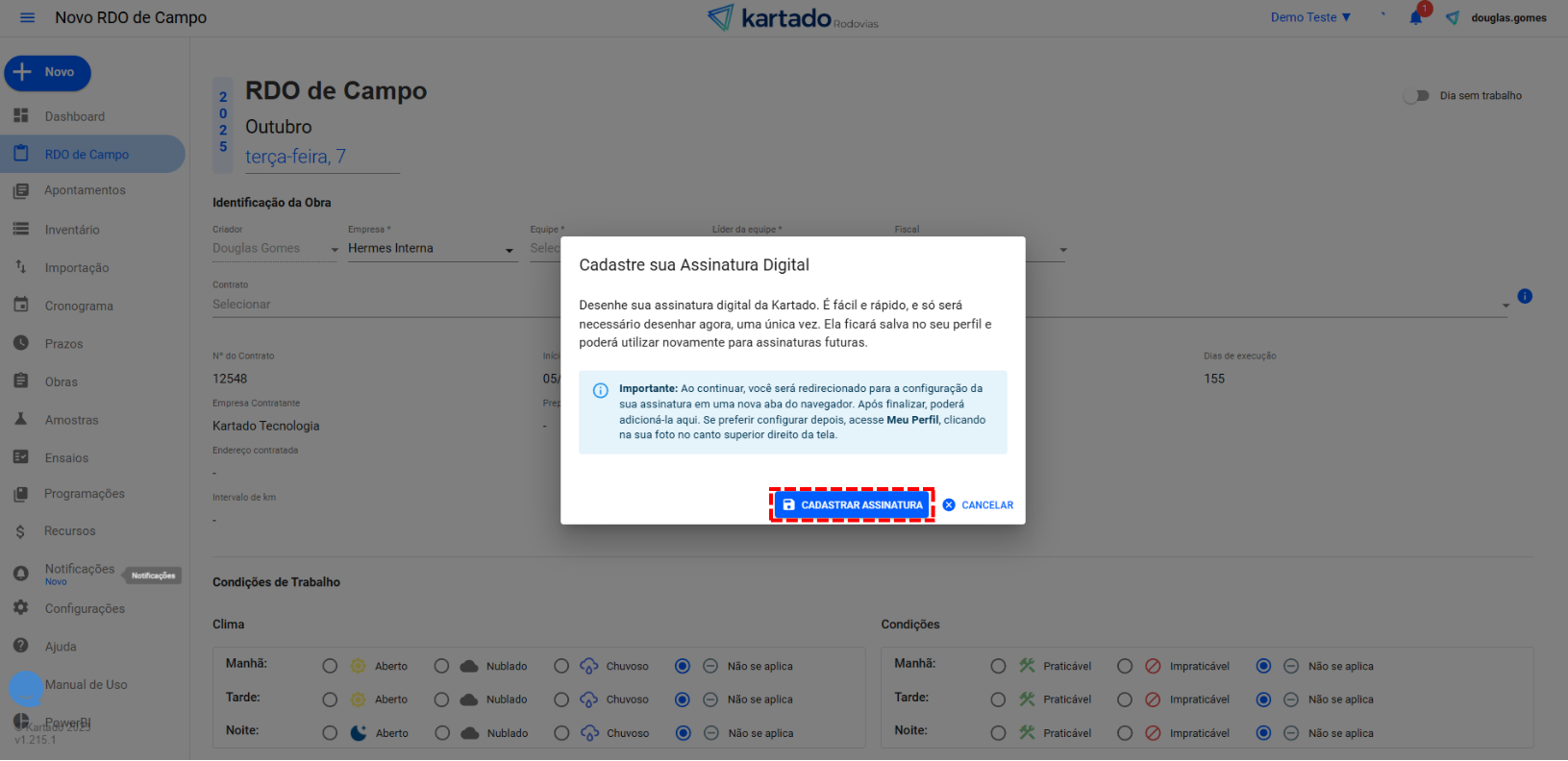Select Aberto radio for Manhã clima
Image resolution: width=1568 pixels, height=761 pixels.
[x=330, y=666]
